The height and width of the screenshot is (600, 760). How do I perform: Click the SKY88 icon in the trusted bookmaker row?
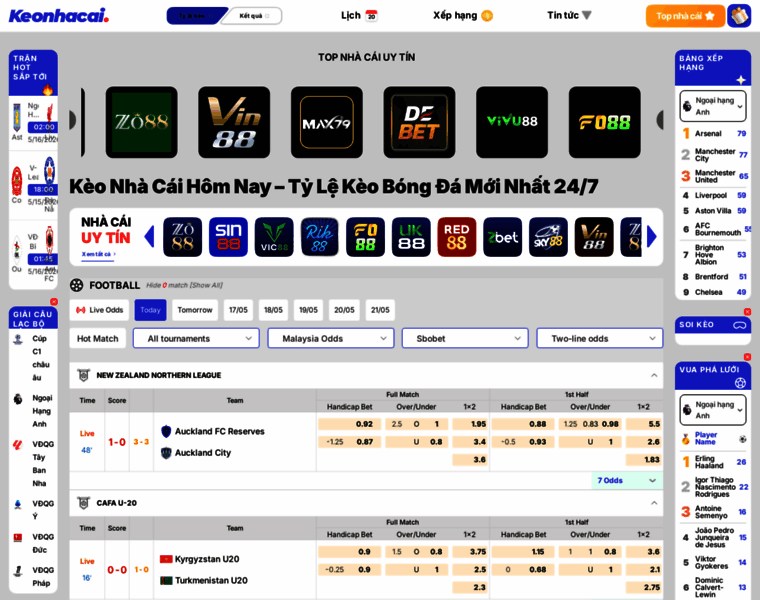click(x=548, y=237)
